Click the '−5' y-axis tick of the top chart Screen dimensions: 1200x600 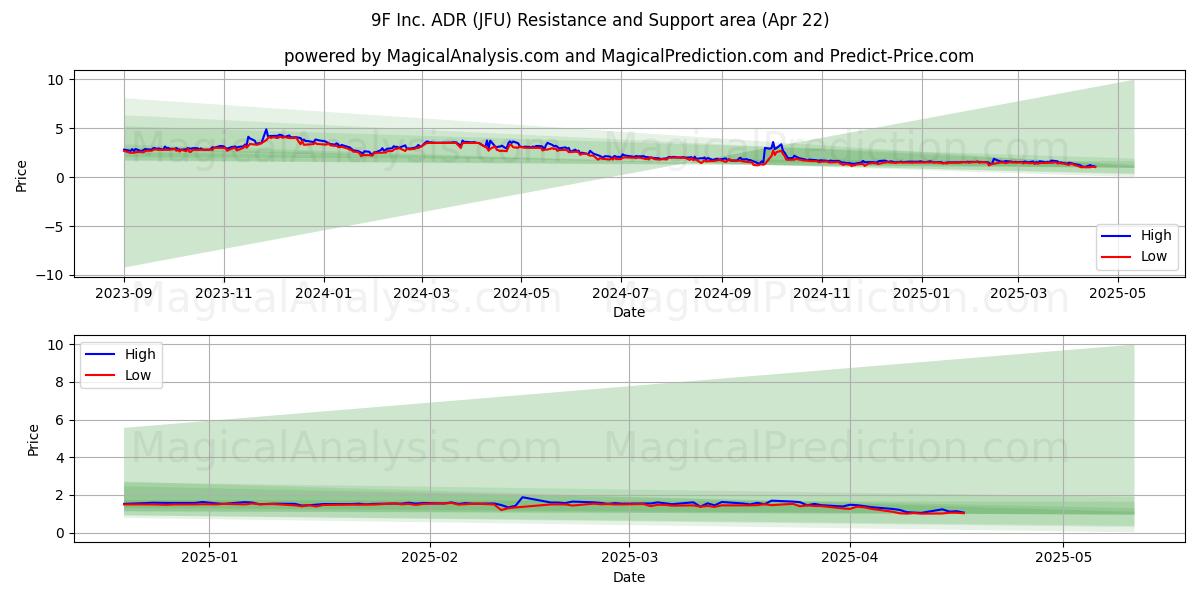click(56, 226)
